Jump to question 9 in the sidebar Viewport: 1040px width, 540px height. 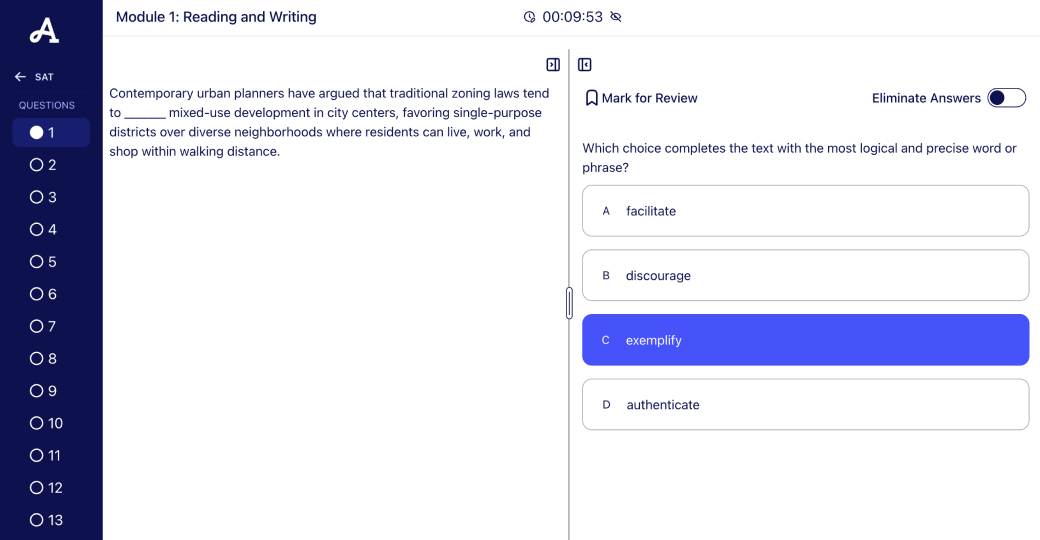tap(44, 391)
